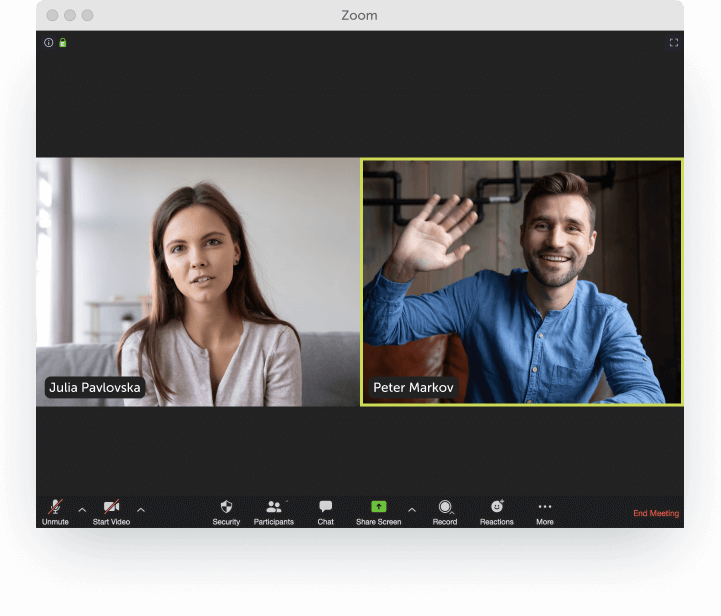
Task: Start recording with the Record button
Action: tap(445, 512)
